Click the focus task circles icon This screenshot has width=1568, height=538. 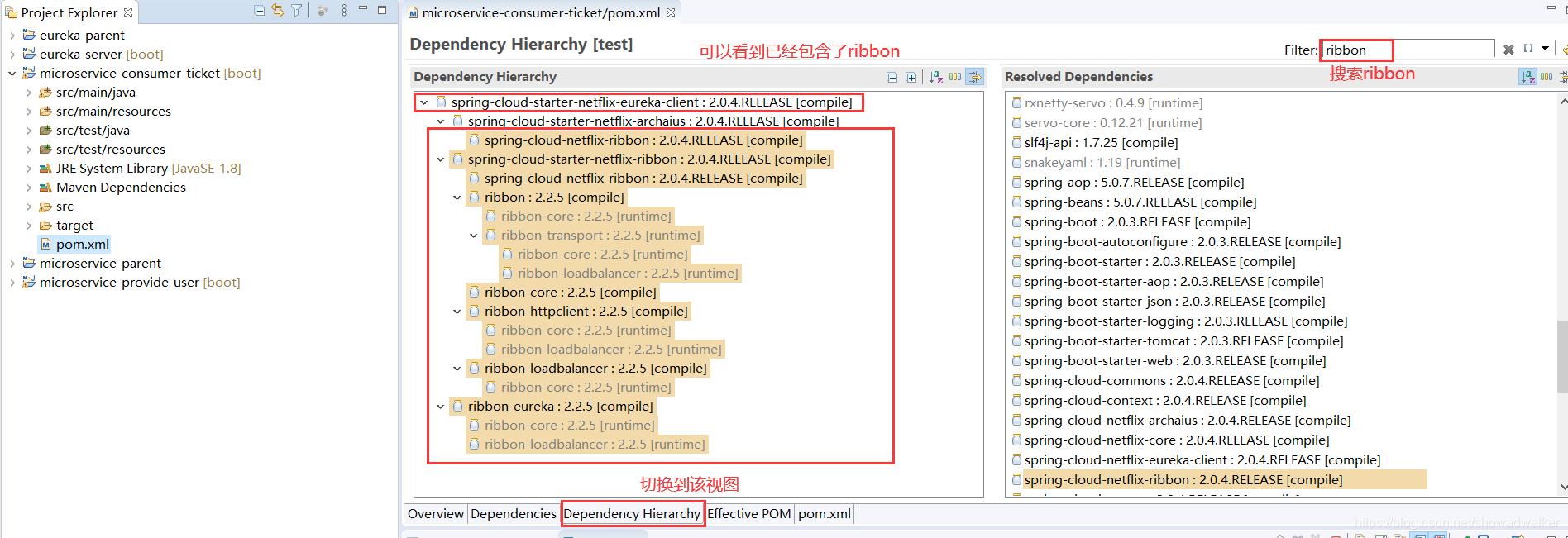(323, 11)
